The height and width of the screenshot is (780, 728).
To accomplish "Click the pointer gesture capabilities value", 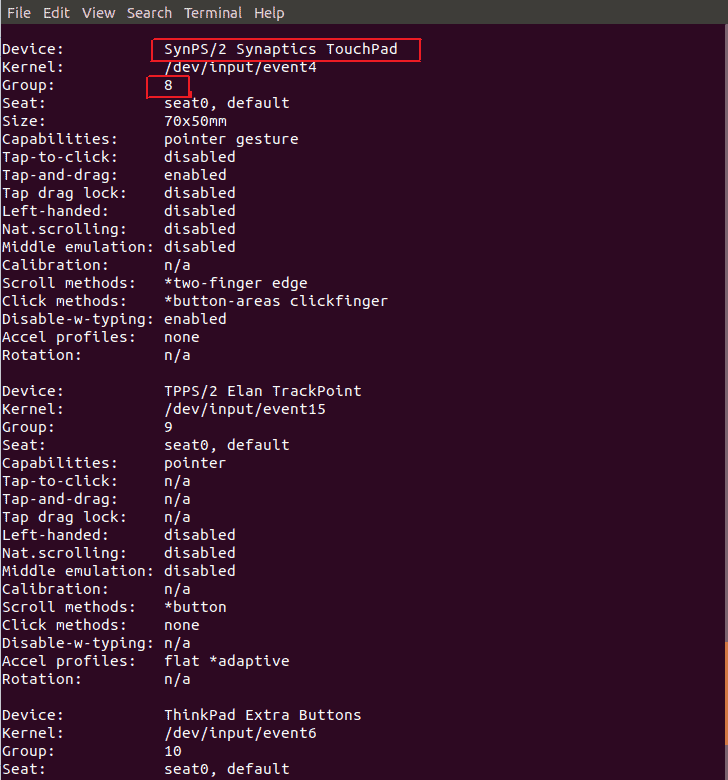I will (231, 139).
